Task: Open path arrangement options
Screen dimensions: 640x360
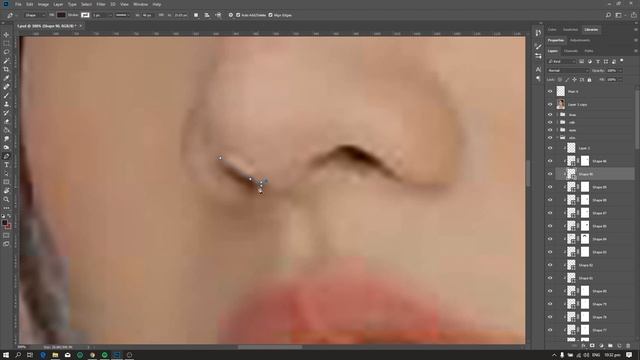Action: pyautogui.click(x=218, y=15)
